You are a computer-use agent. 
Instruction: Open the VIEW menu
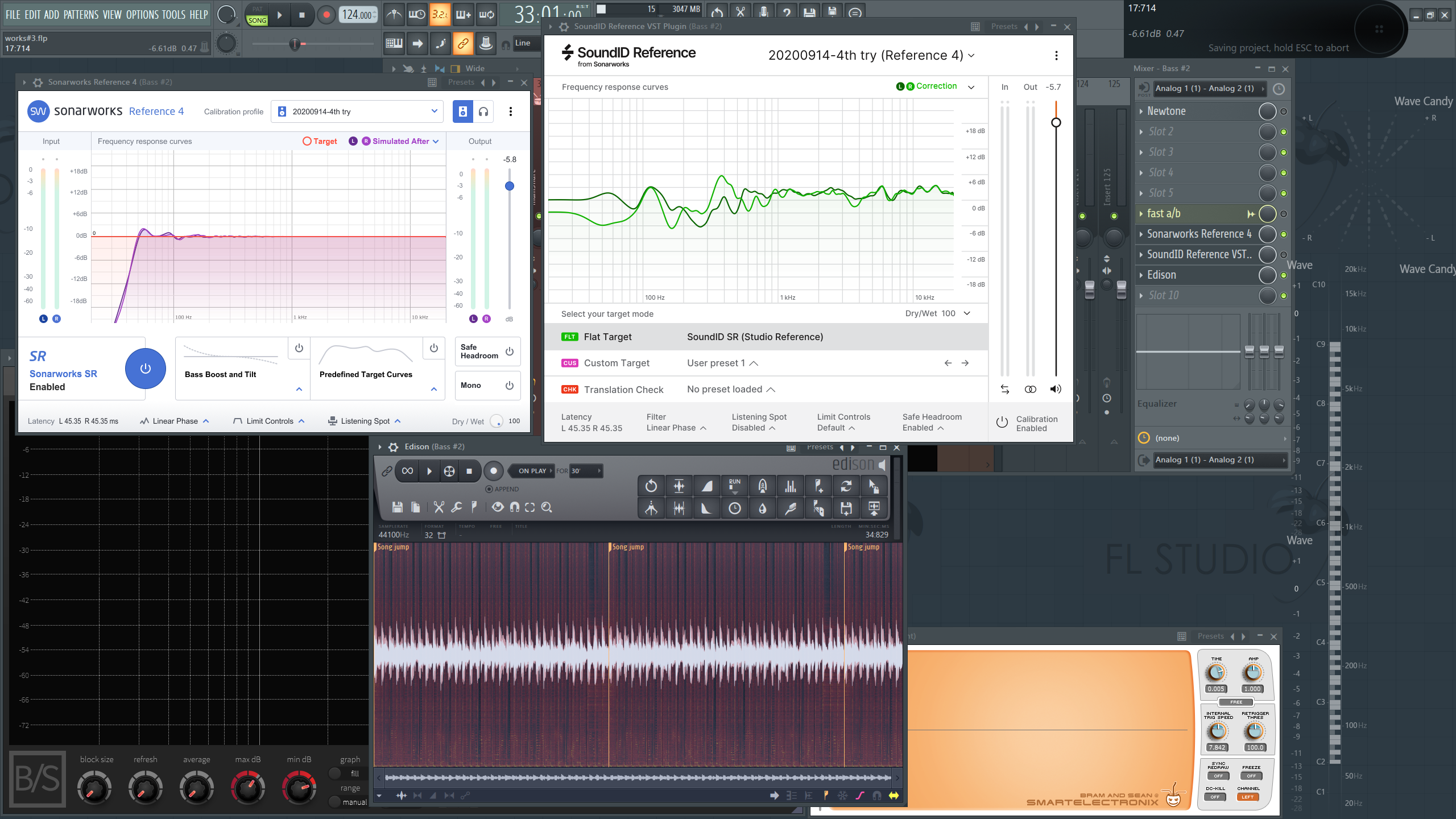pos(112,15)
